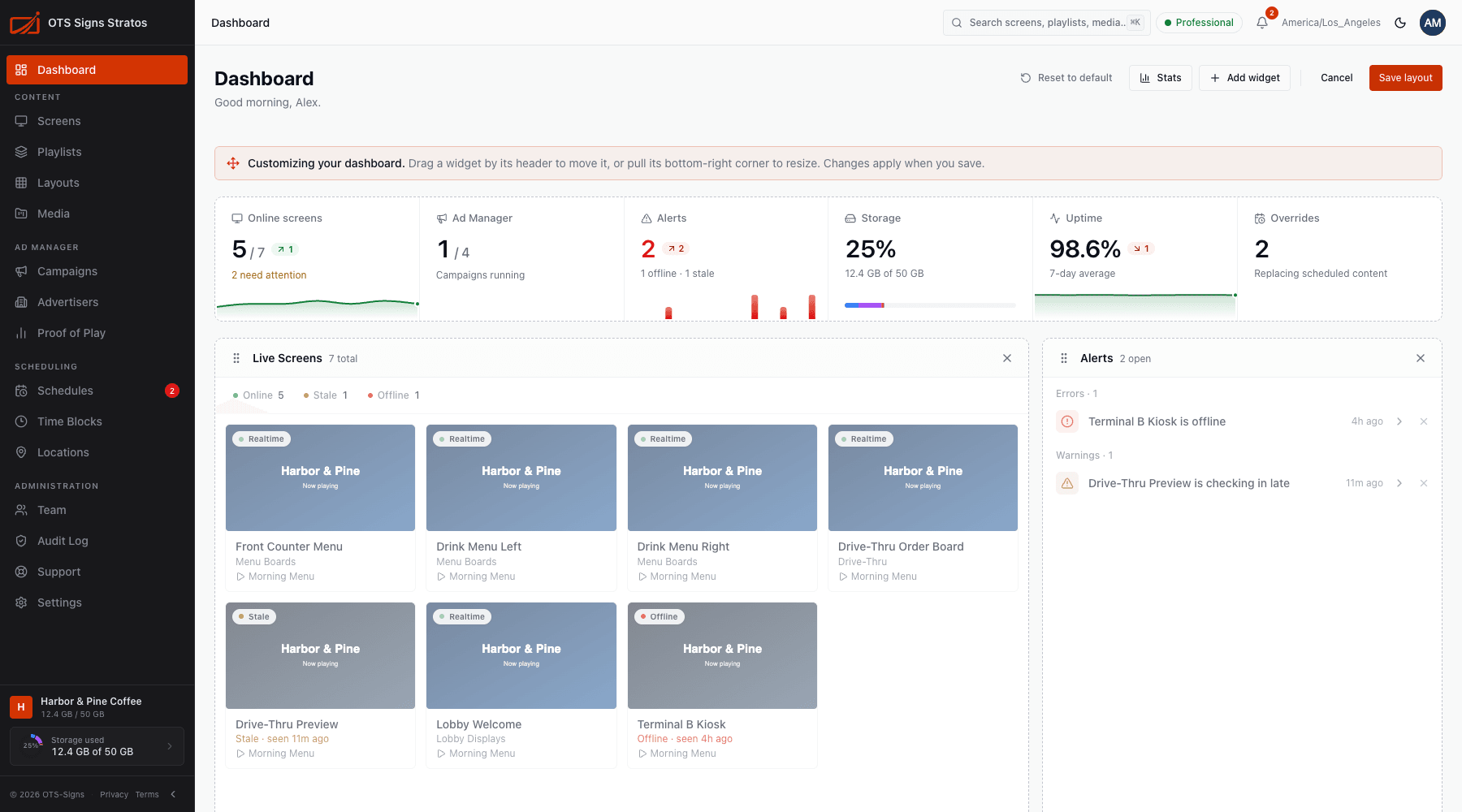Viewport: 1462px width, 812px height.
Task: Grab the Alerts widget drag handle
Action: click(1064, 358)
